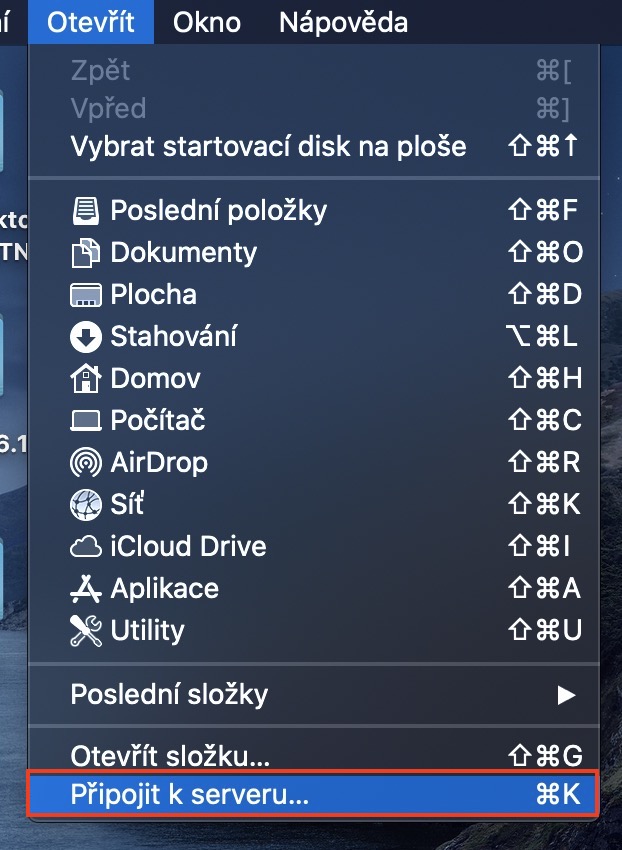Click the Utility tools icon
The width and height of the screenshot is (622, 850).
click(x=86, y=631)
